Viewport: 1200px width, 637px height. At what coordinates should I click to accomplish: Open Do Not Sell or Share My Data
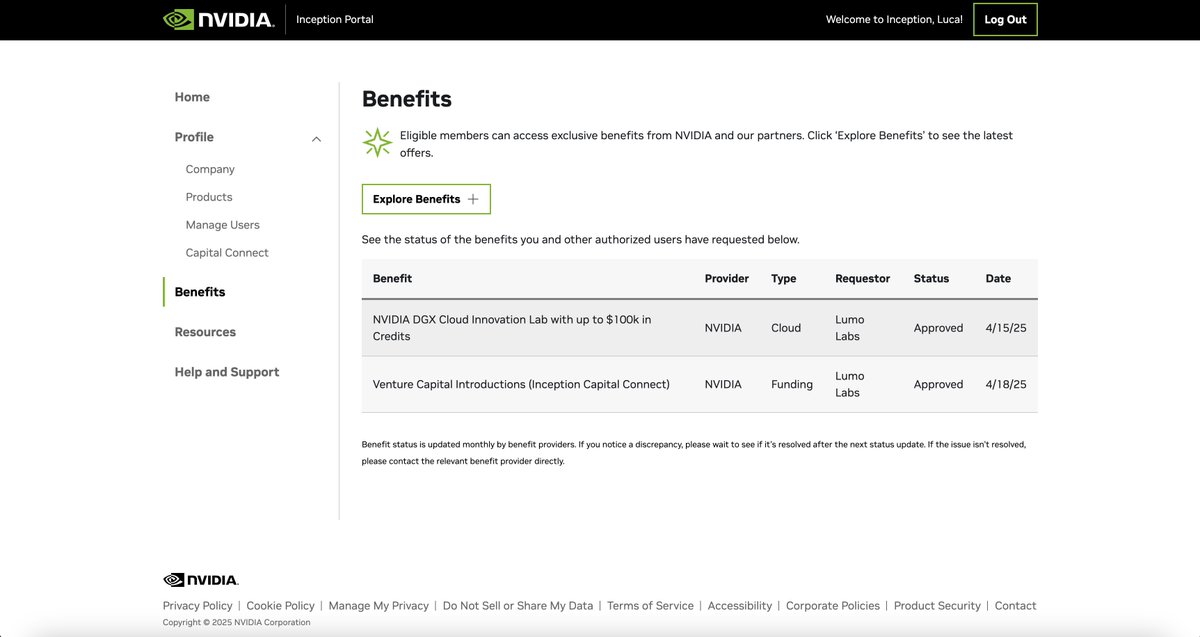[518, 606]
